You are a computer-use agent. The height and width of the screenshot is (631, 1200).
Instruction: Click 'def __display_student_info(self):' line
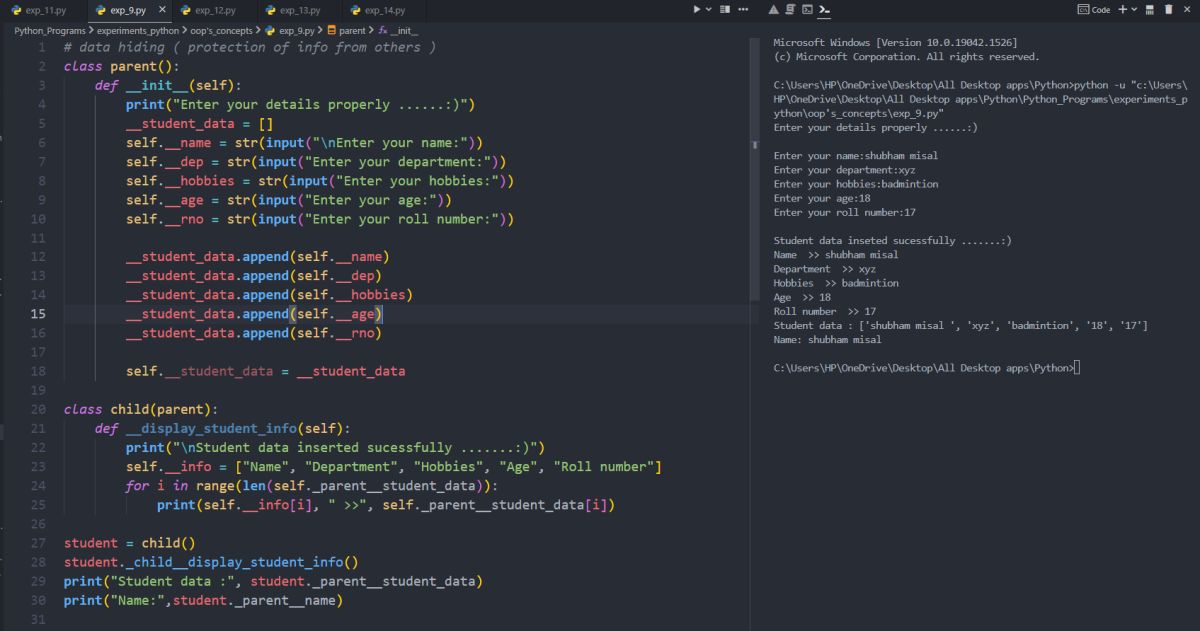pyautogui.click(x=223, y=428)
